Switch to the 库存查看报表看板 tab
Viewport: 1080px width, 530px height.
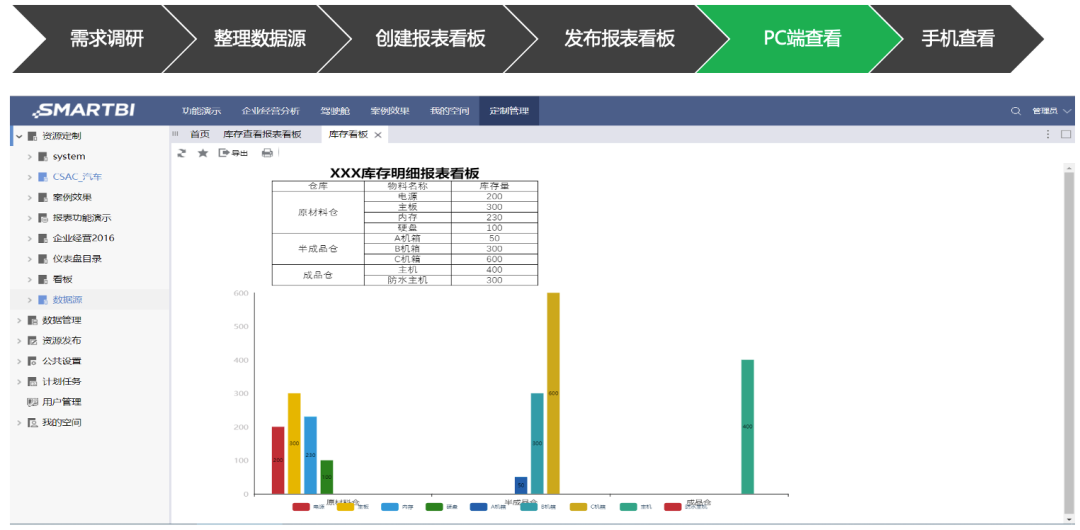262,134
